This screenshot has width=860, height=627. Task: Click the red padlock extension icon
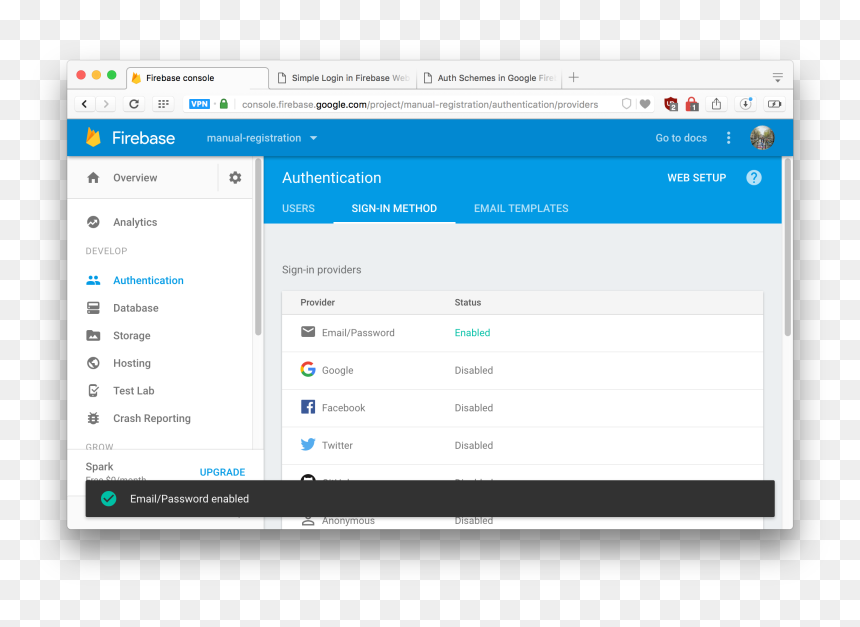(x=692, y=104)
